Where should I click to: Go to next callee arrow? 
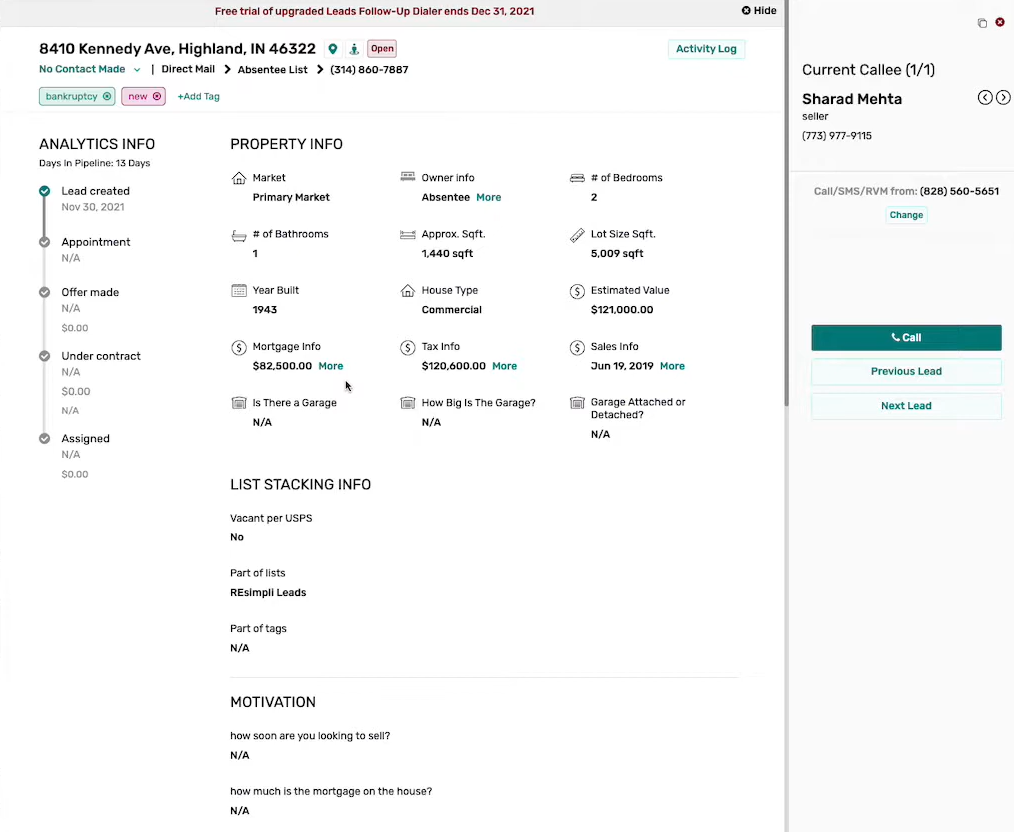pyautogui.click(x=1003, y=98)
